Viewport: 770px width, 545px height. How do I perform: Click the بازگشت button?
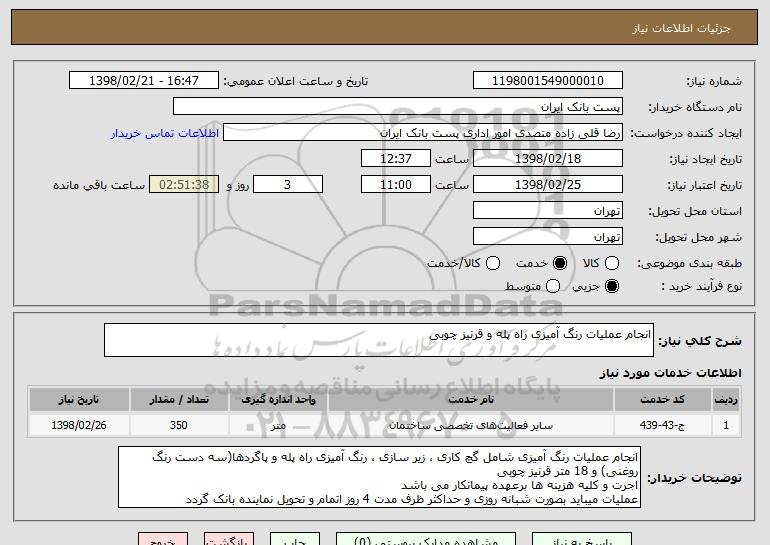coord(229,539)
